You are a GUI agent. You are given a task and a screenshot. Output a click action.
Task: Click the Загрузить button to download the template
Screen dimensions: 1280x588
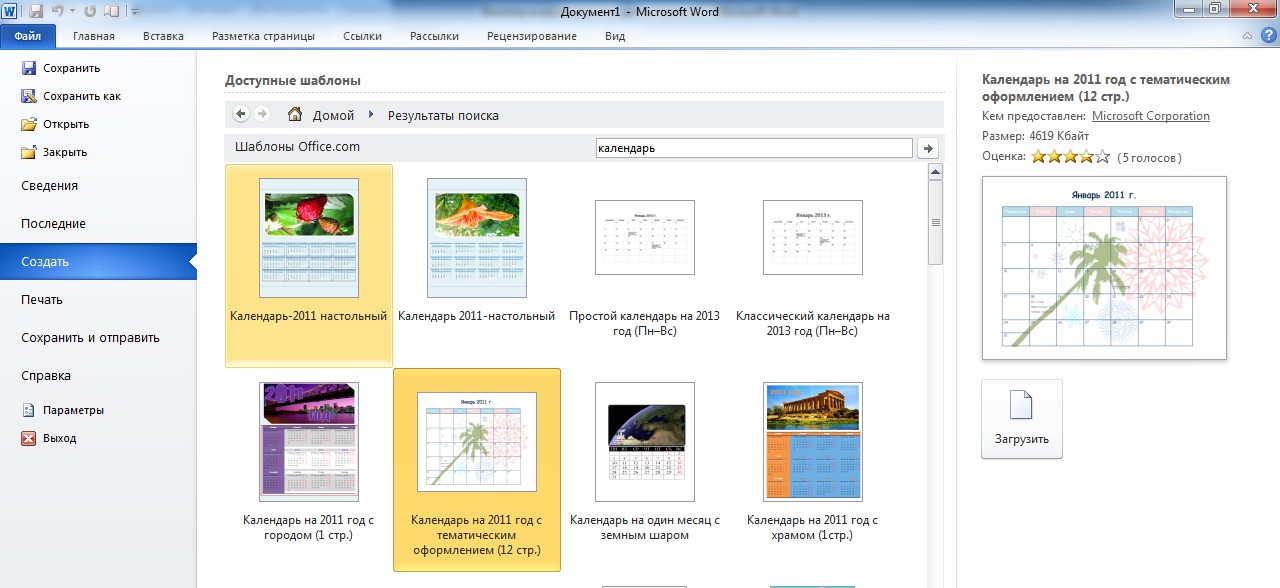pyautogui.click(x=1021, y=419)
